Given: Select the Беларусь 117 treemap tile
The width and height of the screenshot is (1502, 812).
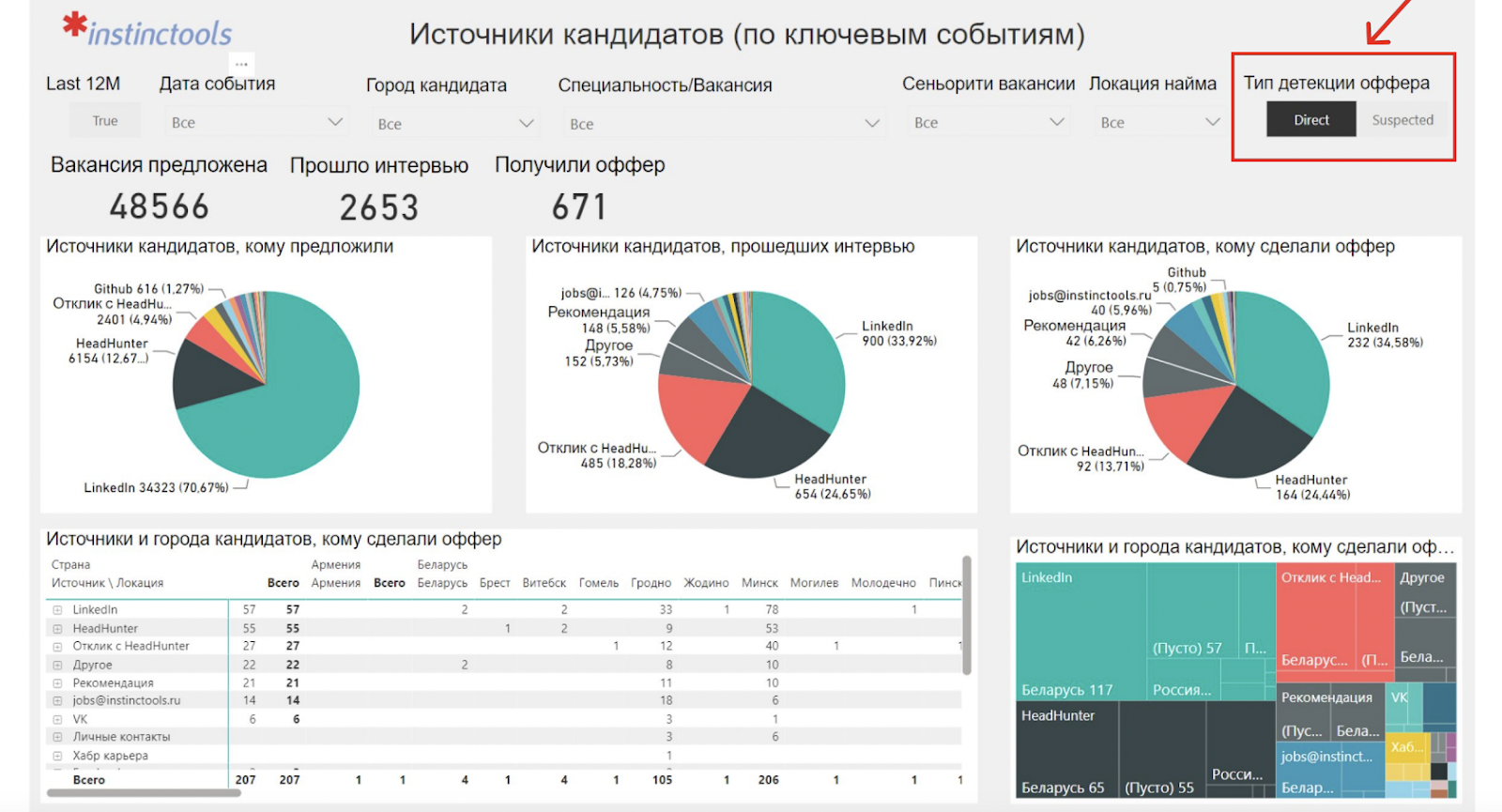Looking at the screenshot, I should (x=1081, y=631).
